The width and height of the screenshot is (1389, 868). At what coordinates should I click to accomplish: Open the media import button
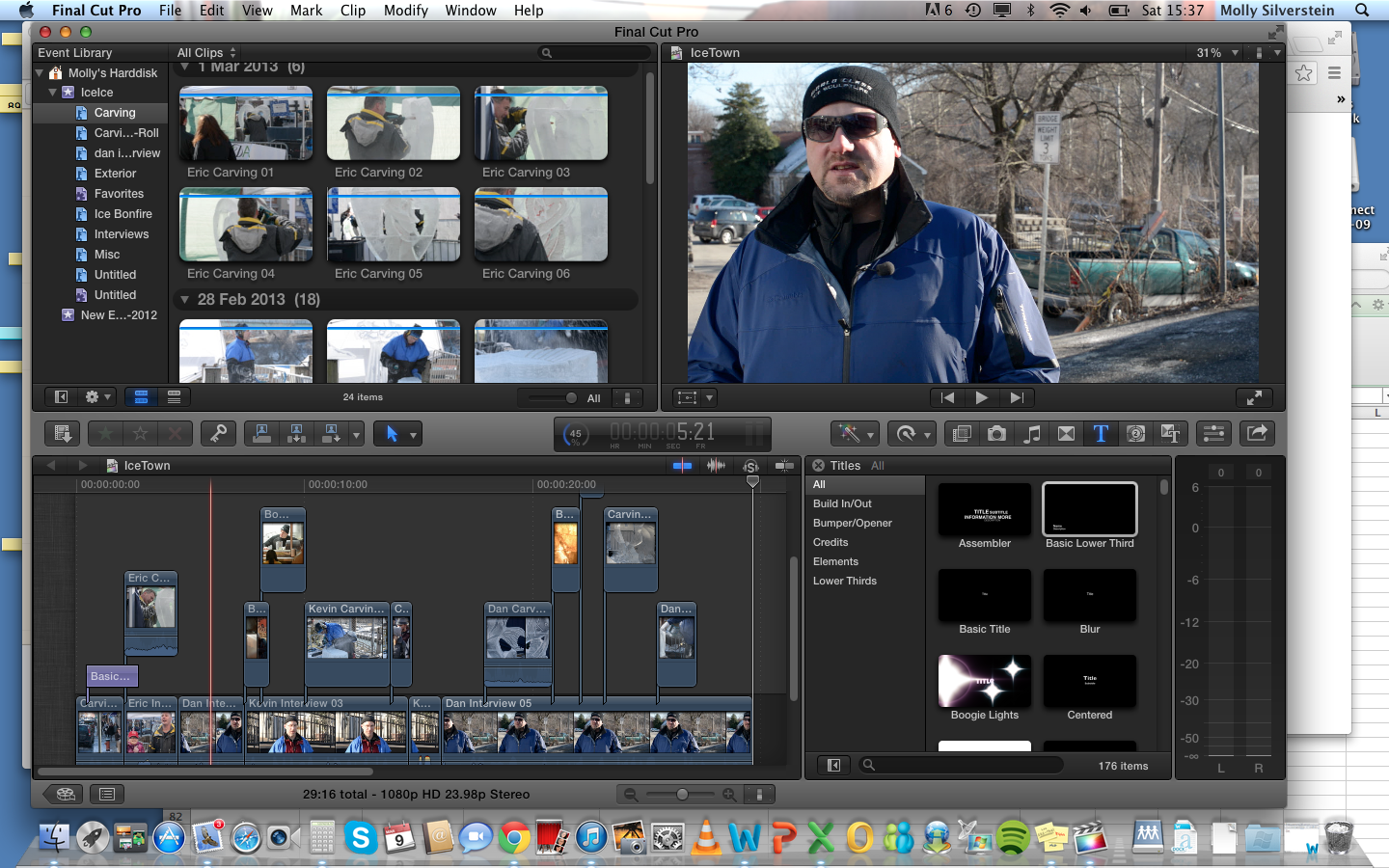pos(63,434)
